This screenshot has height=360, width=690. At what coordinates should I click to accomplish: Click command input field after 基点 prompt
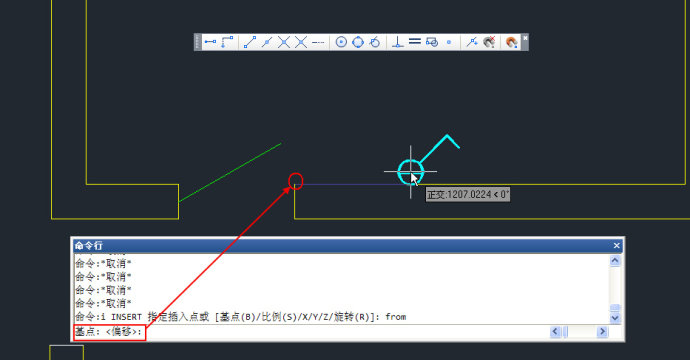(345, 332)
